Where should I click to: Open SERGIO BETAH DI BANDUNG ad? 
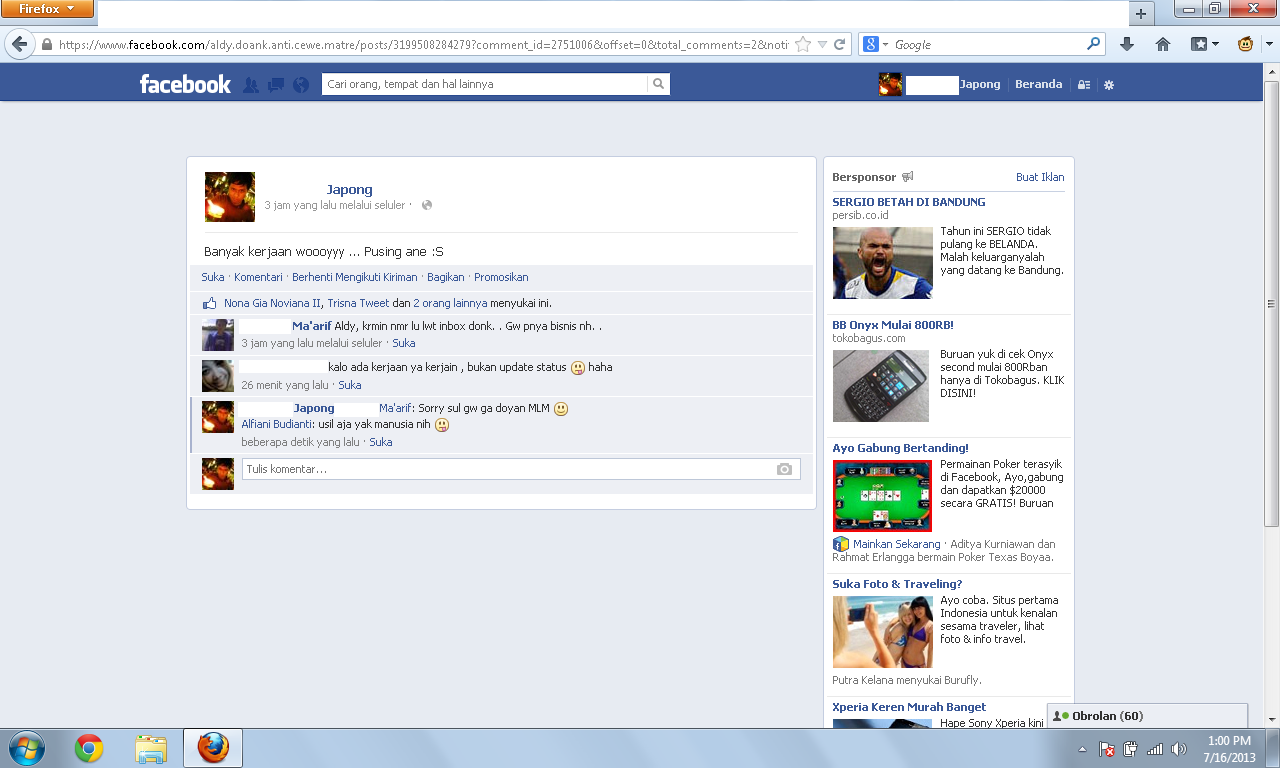click(908, 202)
